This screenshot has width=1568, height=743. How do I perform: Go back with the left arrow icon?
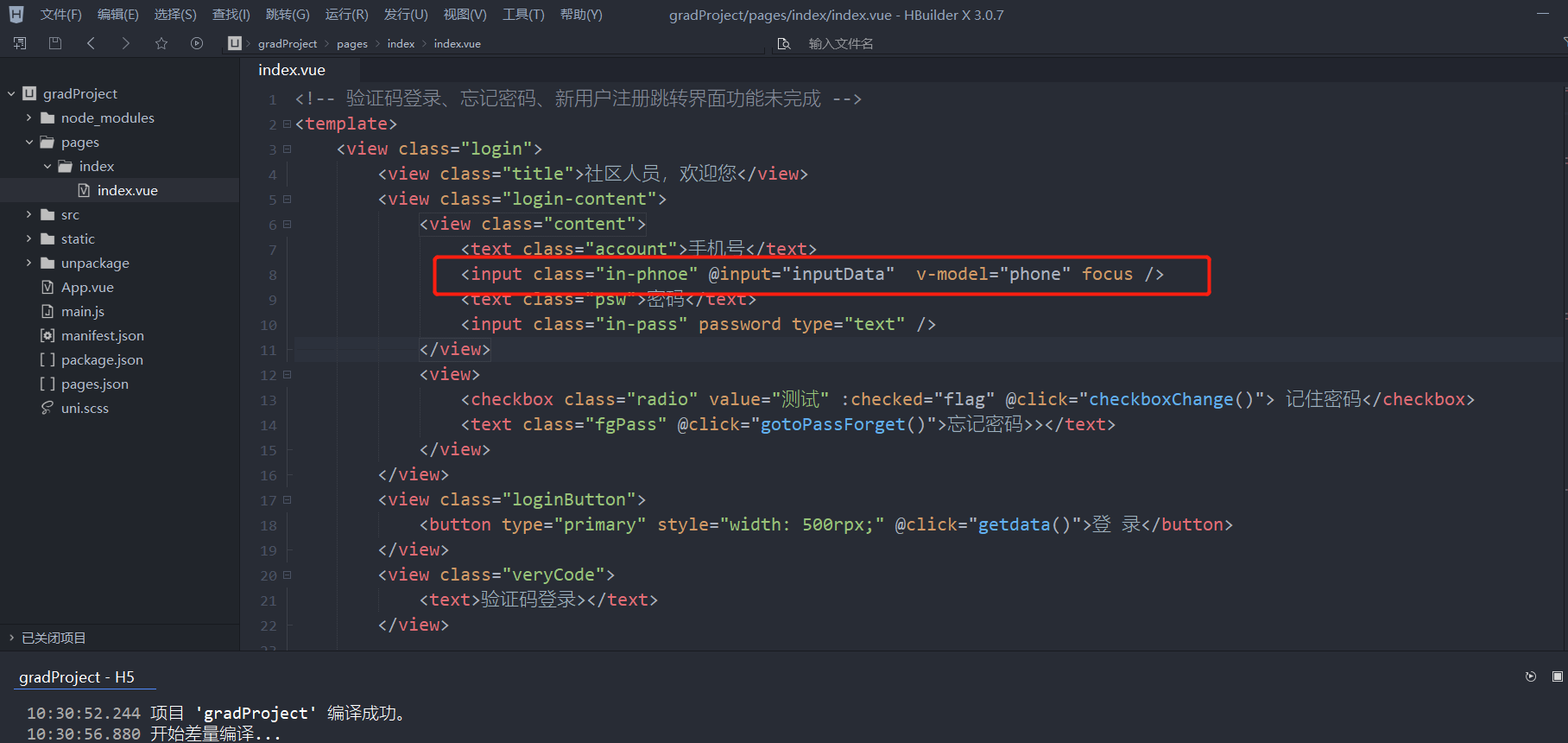click(x=91, y=43)
